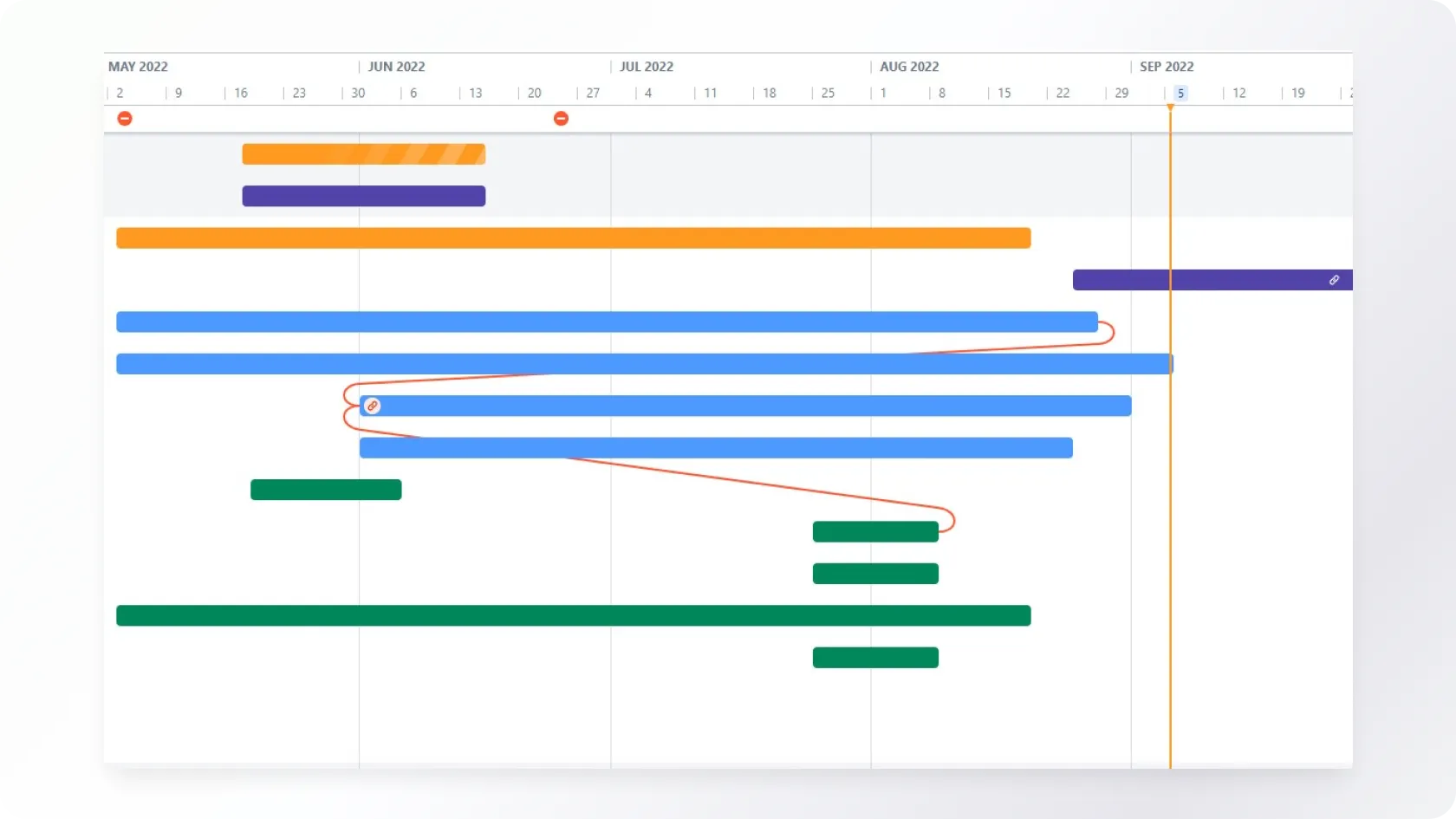Select the bottommost green bar

click(875, 658)
